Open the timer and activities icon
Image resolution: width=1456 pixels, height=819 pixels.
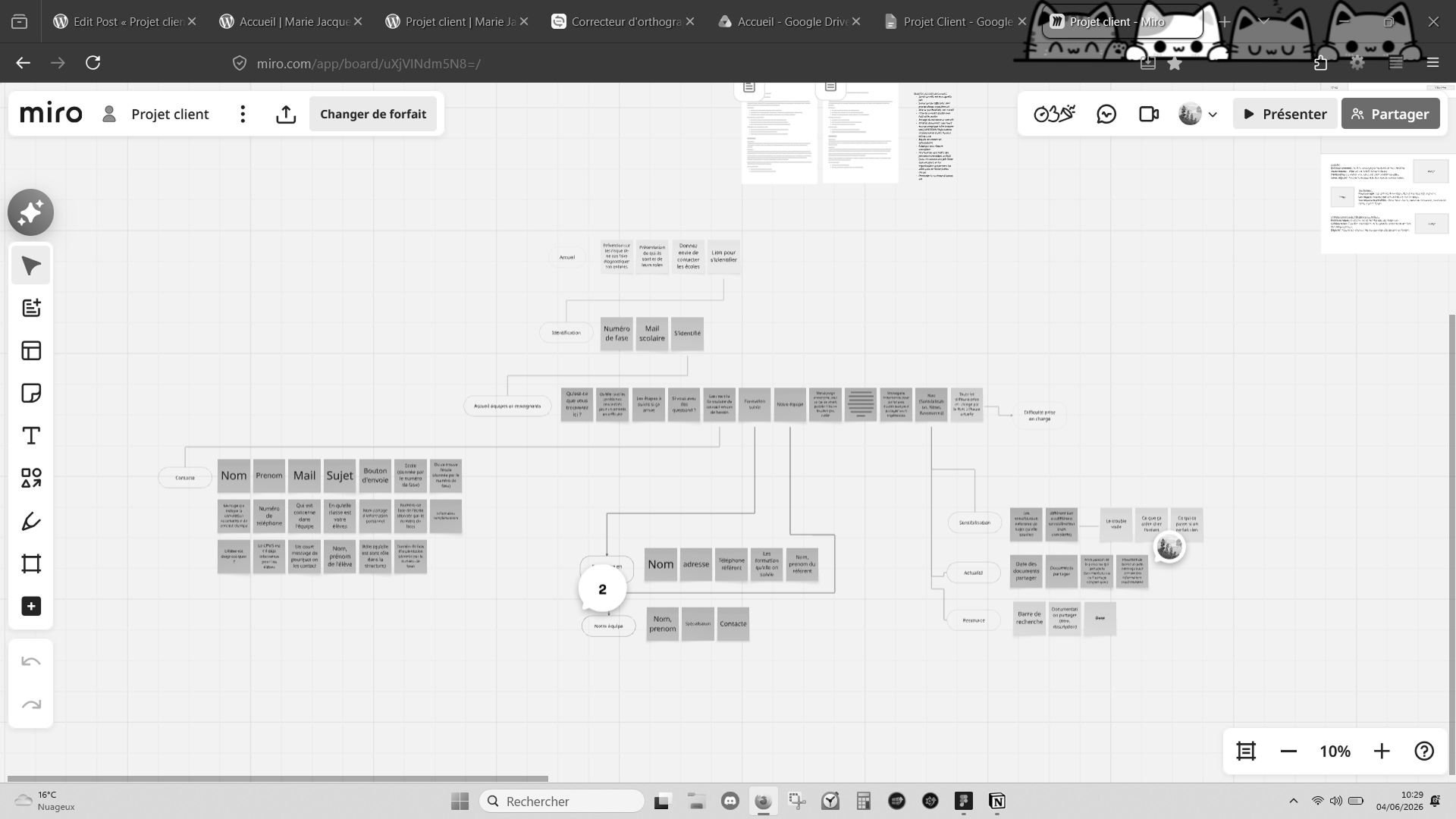coord(1054,114)
